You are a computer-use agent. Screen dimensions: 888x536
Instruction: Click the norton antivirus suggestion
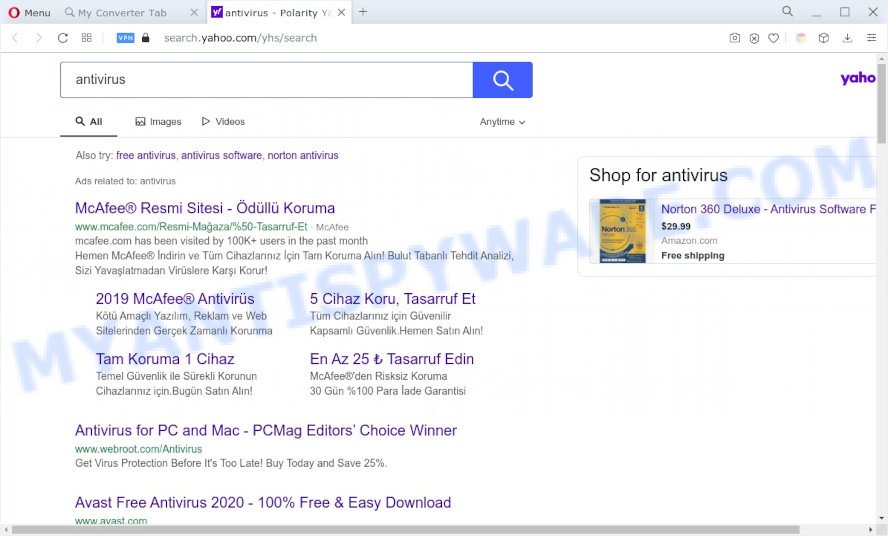point(303,155)
